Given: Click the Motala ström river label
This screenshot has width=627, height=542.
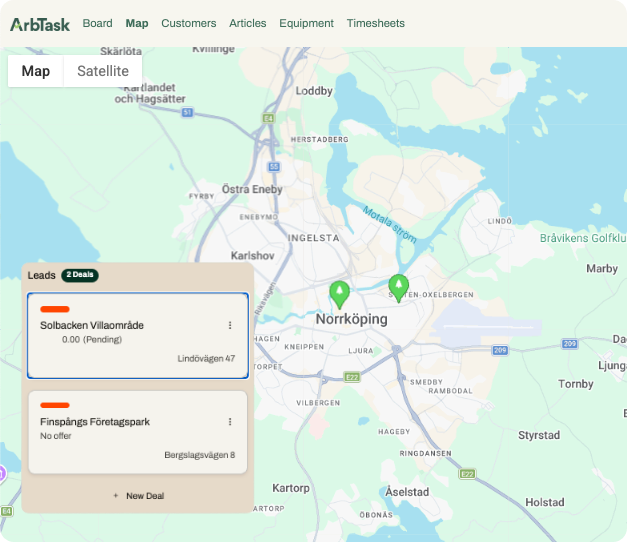Looking at the screenshot, I should pos(390,224).
